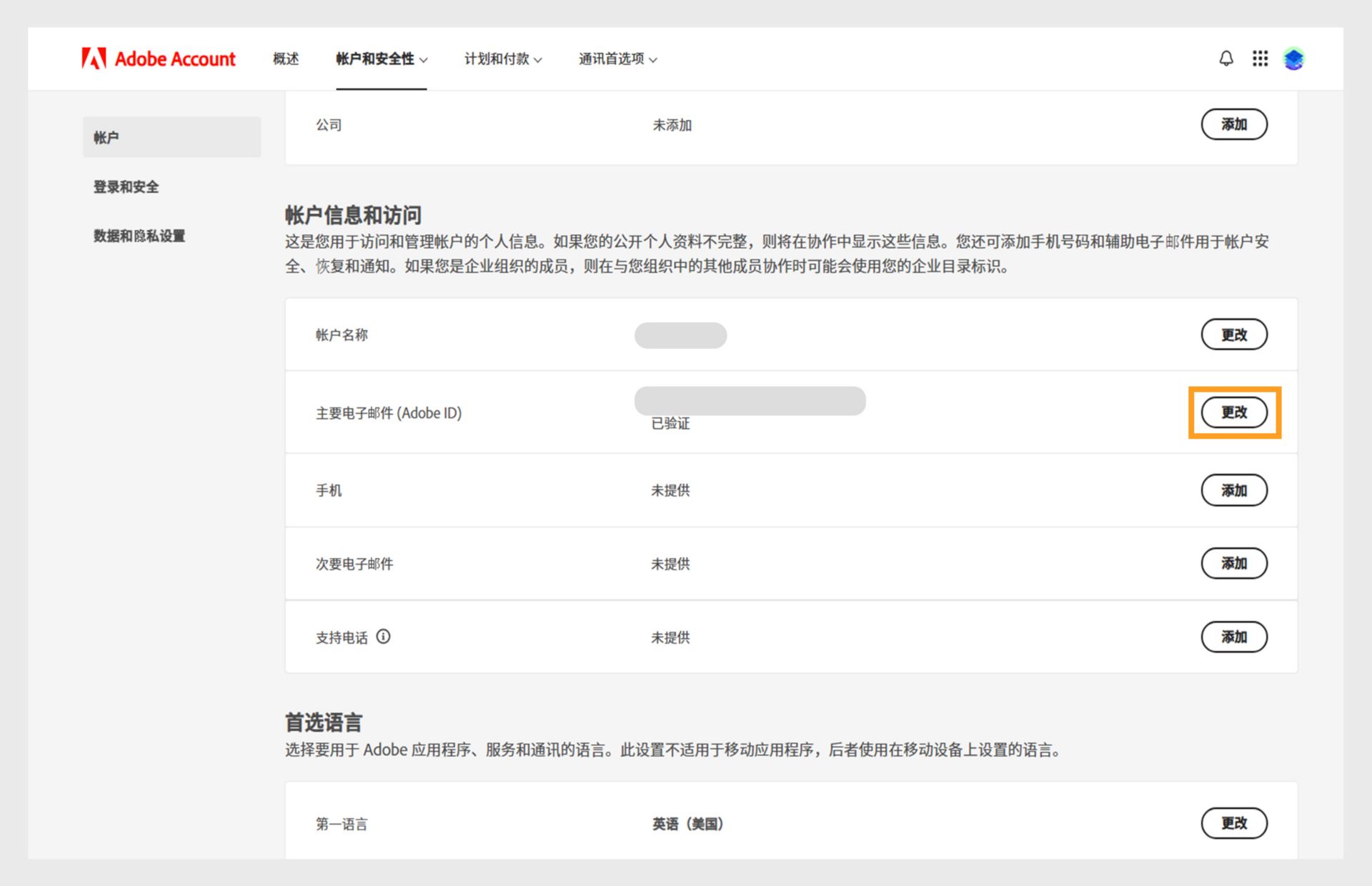The width and height of the screenshot is (1372, 886).
Task: Click 更改 button for 帐户名称
Action: click(1234, 334)
